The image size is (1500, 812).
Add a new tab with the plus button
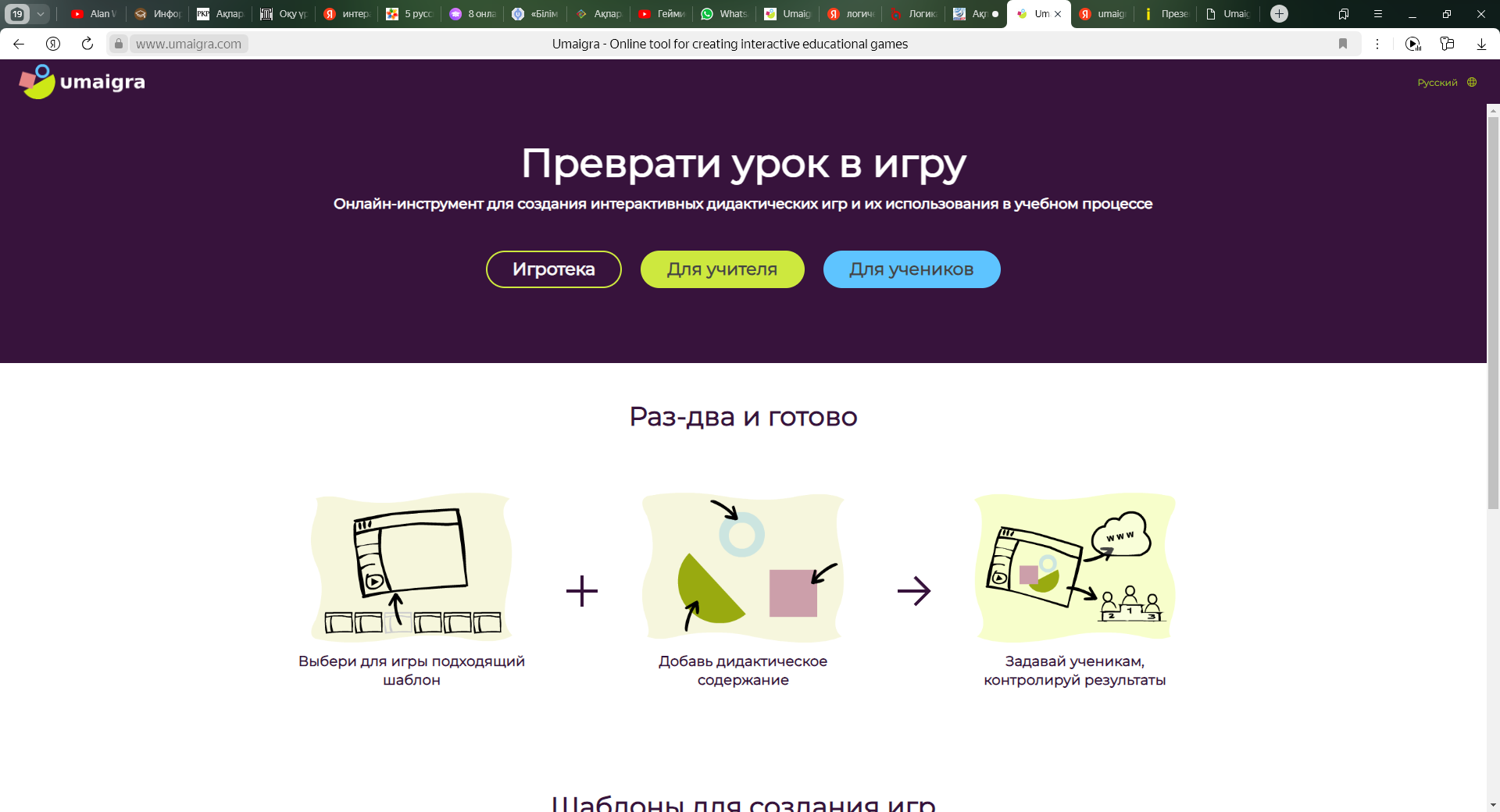click(x=1279, y=13)
